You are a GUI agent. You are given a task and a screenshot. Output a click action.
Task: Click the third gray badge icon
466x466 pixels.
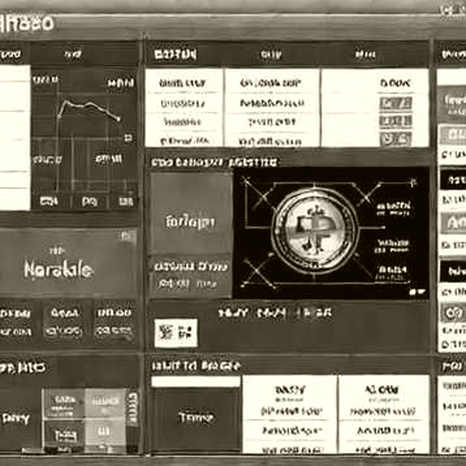[395, 139]
